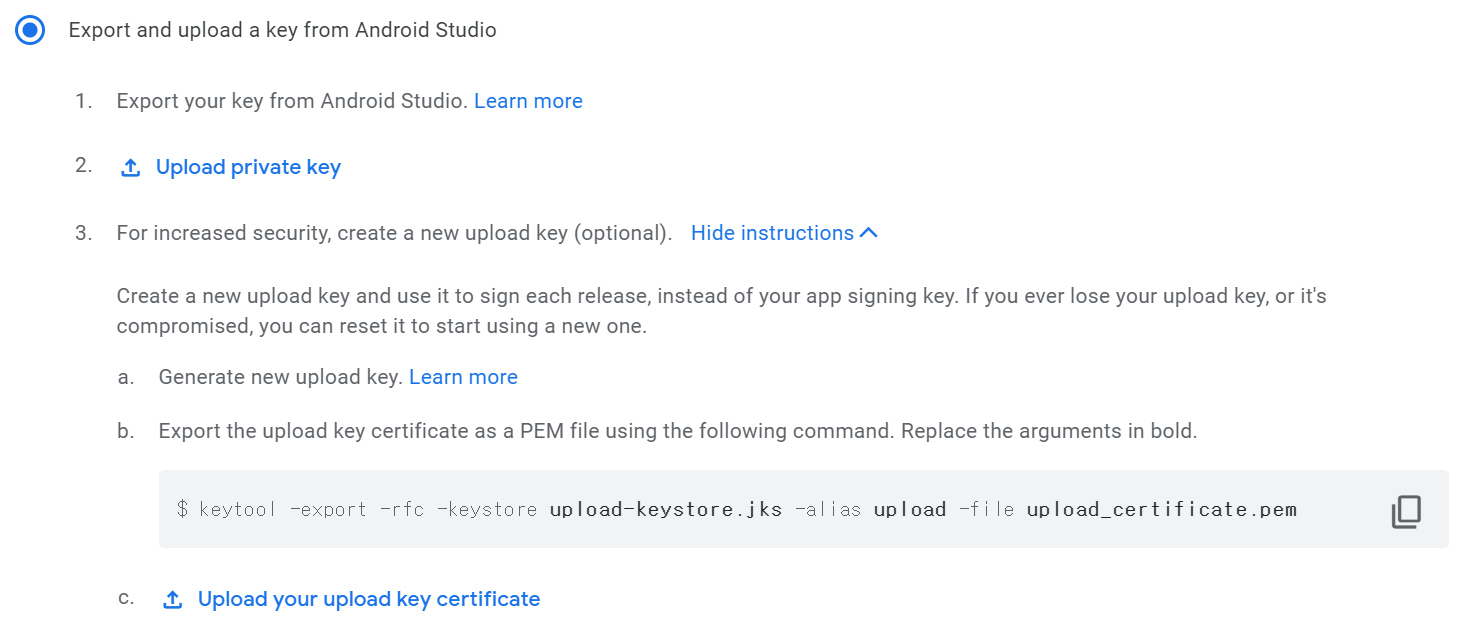Click Upload your upload key certificate link
The height and width of the screenshot is (638, 1479).
pos(369,599)
